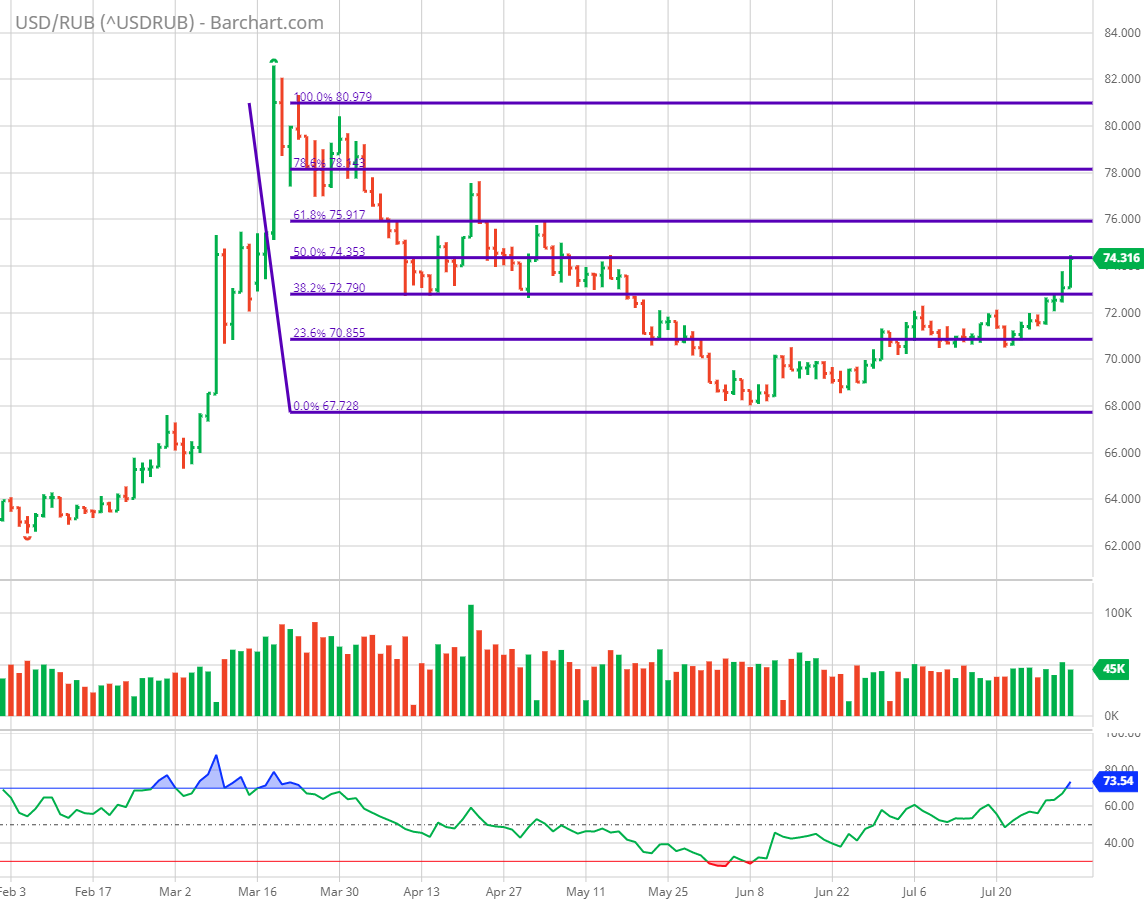Click the volume tag 45K
This screenshot has height=905, width=1145.
[1111, 669]
